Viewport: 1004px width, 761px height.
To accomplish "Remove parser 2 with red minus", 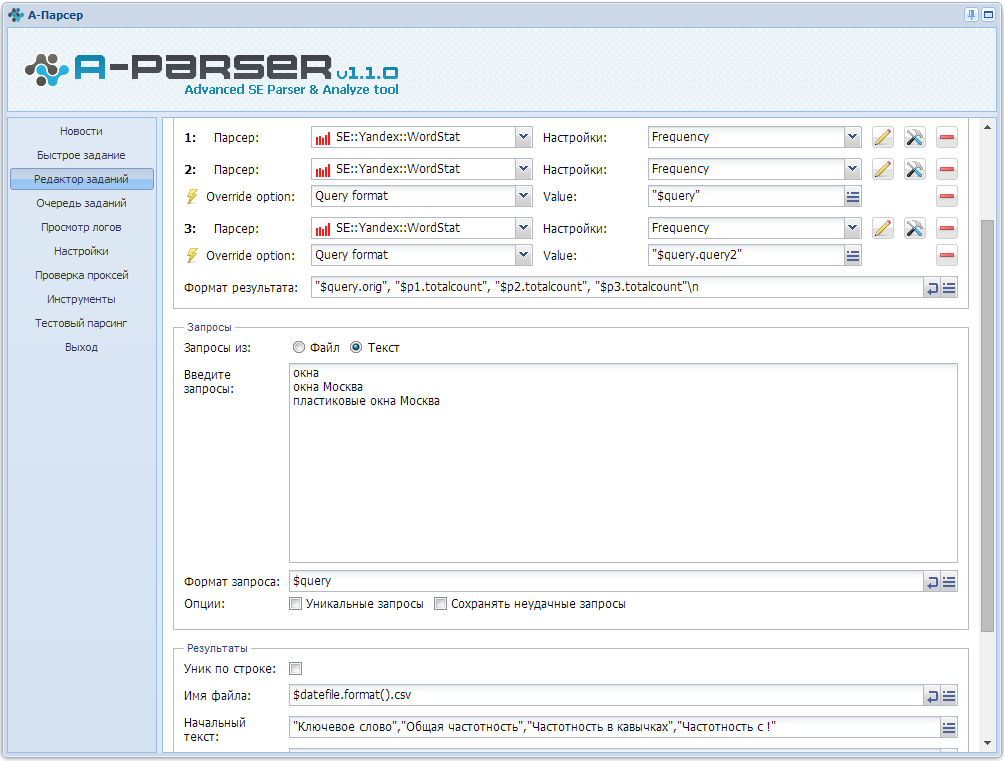I will pos(946,169).
